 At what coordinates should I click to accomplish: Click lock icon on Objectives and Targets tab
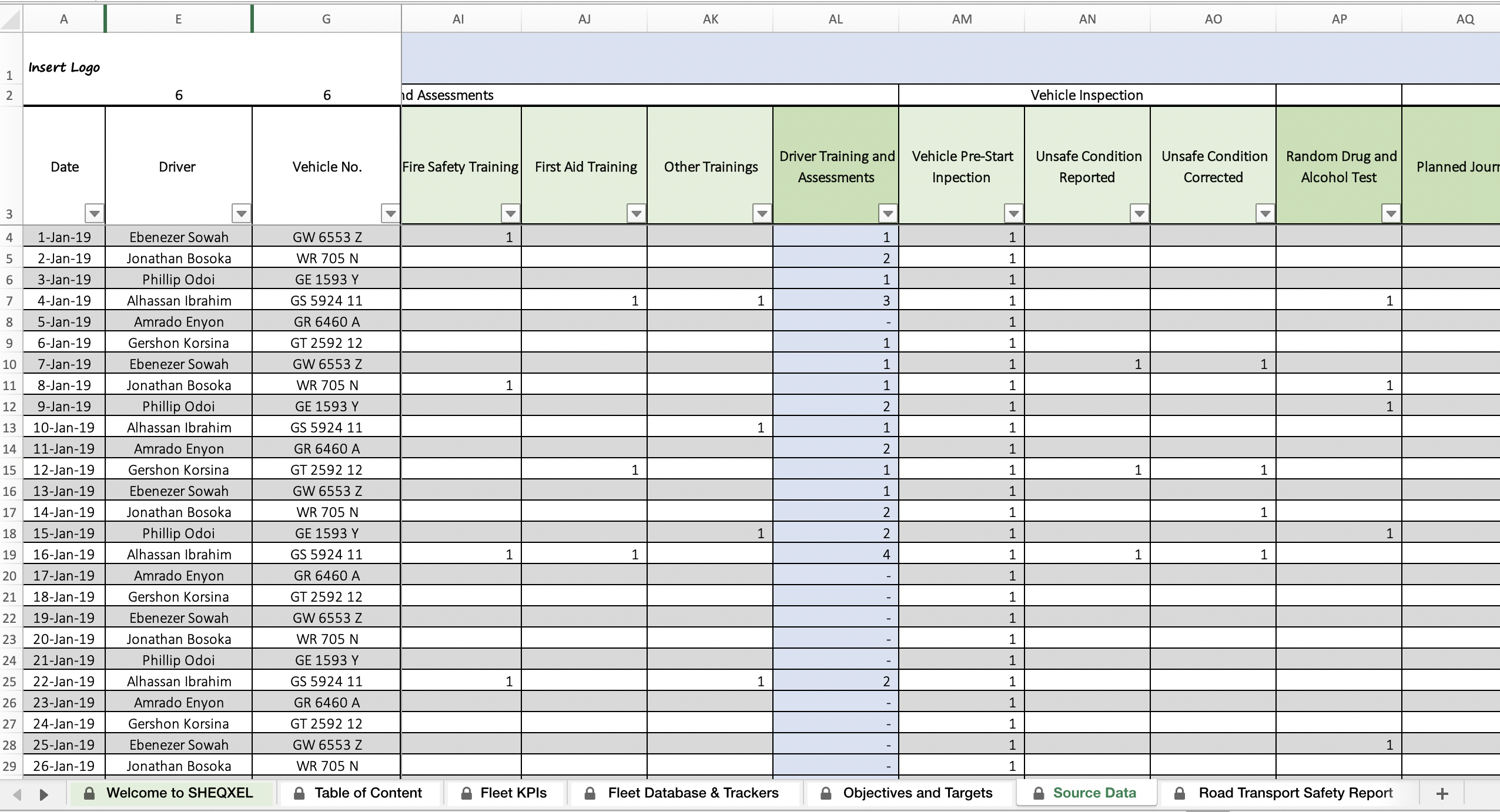[826, 793]
